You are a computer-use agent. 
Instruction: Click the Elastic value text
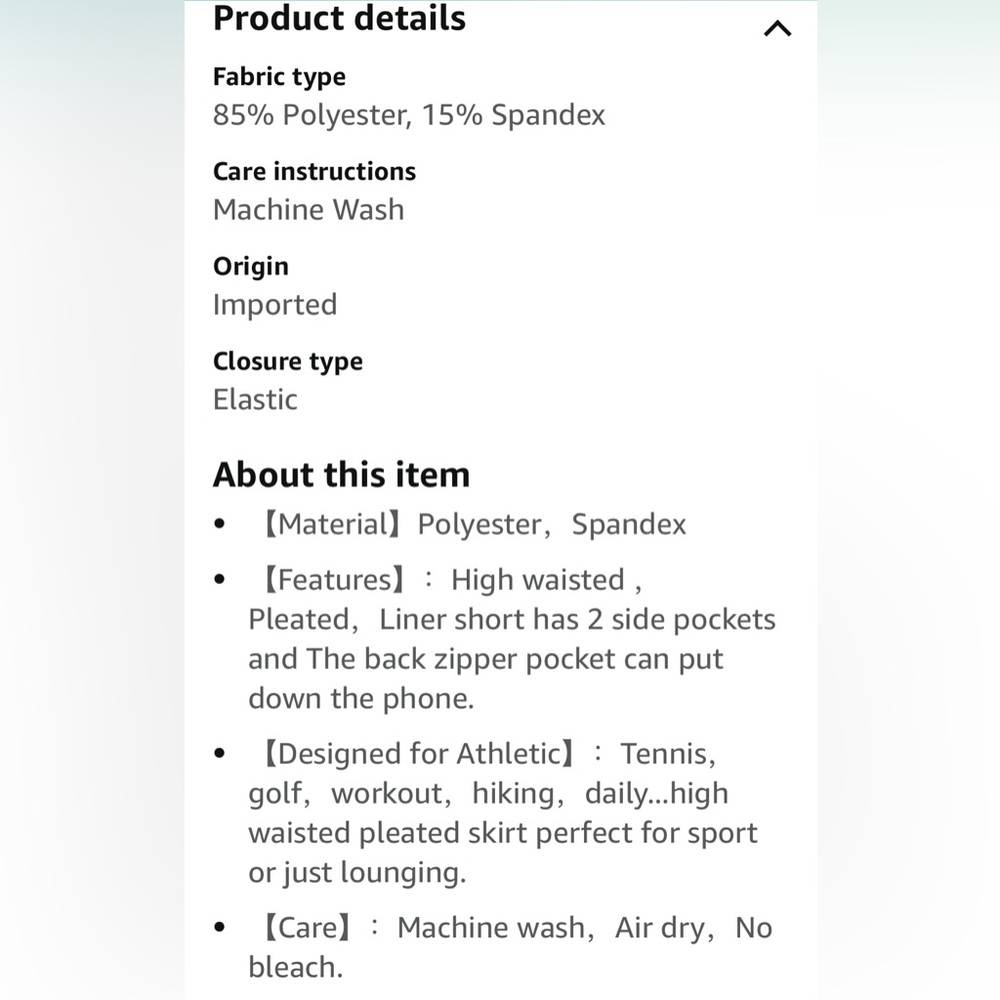[255, 400]
